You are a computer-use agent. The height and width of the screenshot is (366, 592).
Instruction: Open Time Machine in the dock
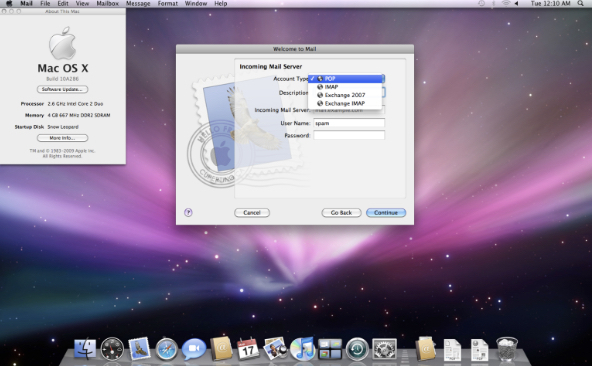click(357, 349)
